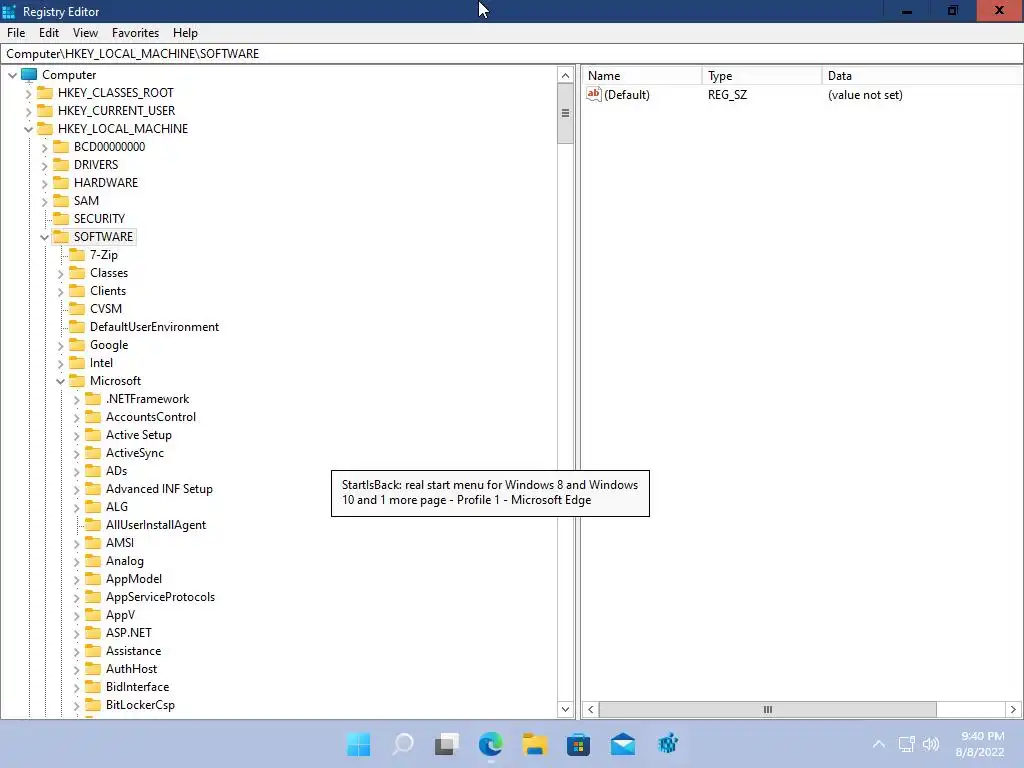Click the AllUserInstallAgent folder icon
The height and width of the screenshot is (768, 1024).
point(93,525)
